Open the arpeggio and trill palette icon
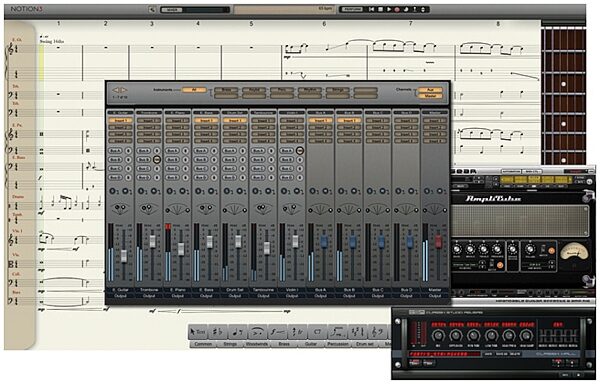 click(297, 332)
